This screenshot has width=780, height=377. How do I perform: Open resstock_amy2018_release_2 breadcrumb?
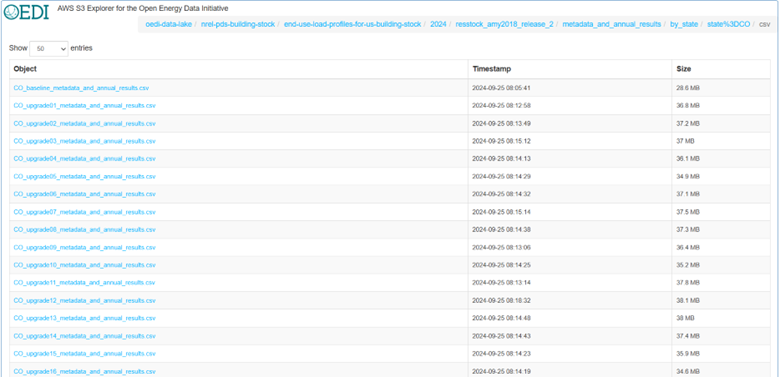tap(504, 24)
